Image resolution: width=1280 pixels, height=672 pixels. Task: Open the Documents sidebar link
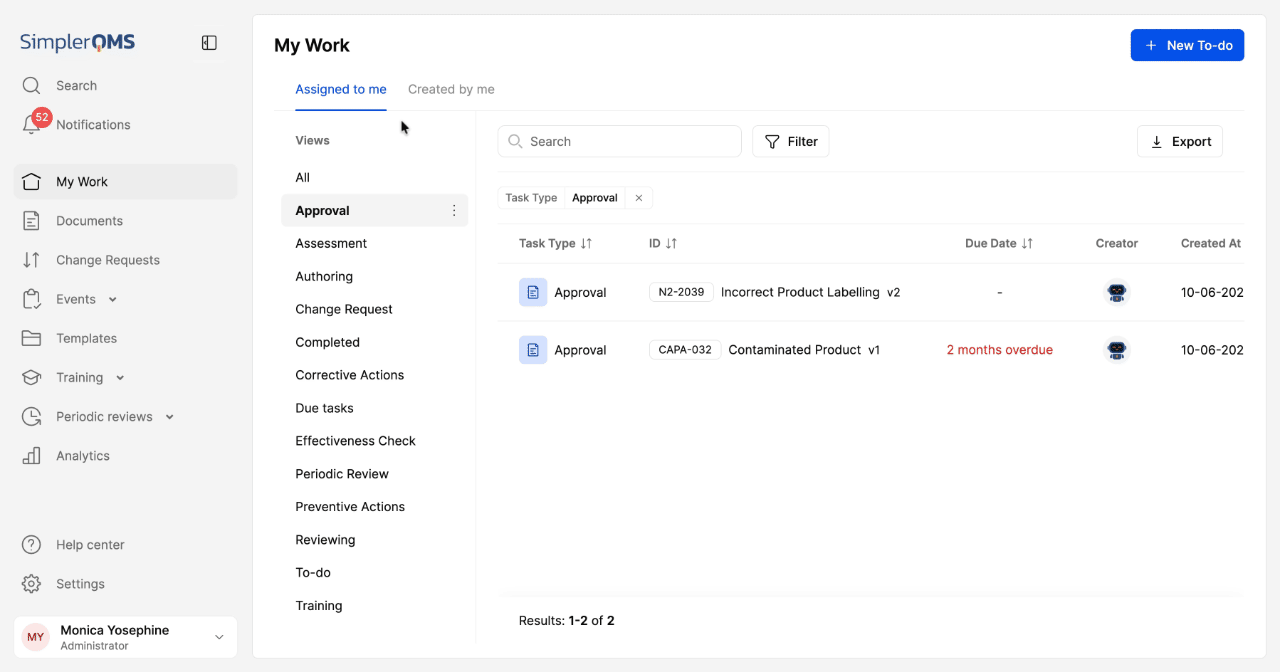[89, 221]
